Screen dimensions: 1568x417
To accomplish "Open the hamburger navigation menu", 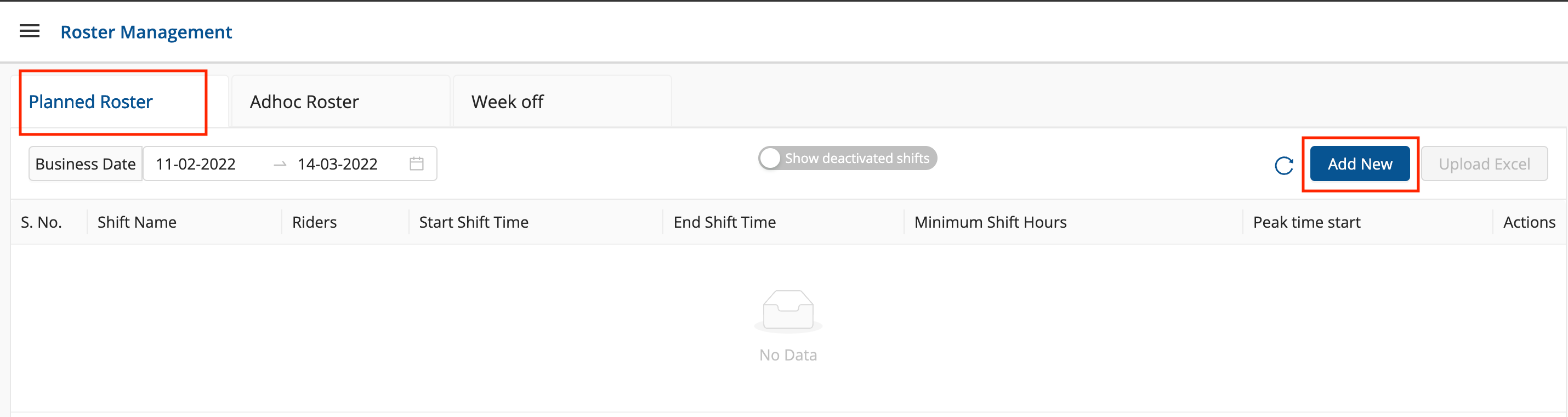I will click(29, 32).
